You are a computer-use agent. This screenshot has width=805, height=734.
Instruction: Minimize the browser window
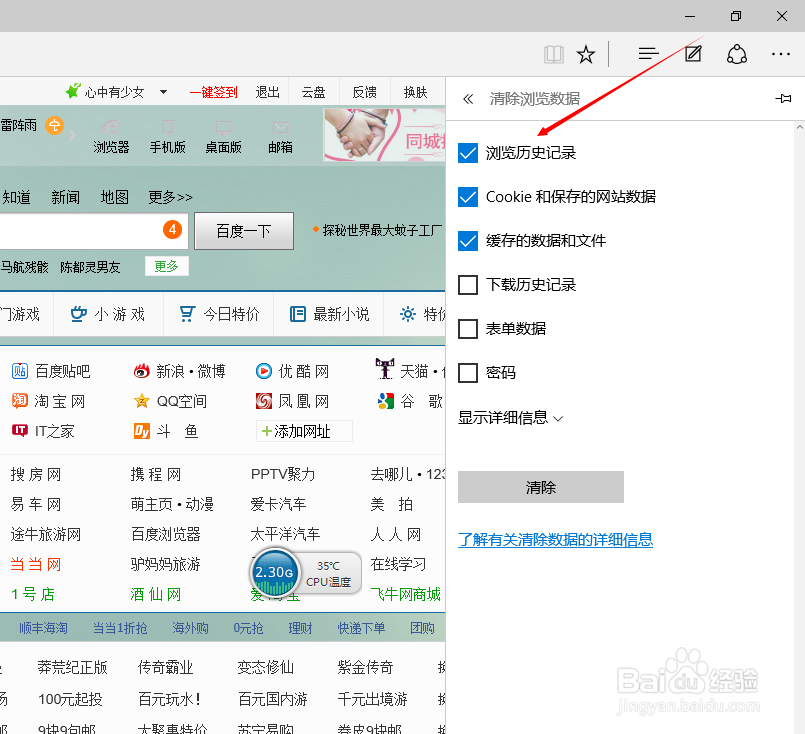[690, 16]
